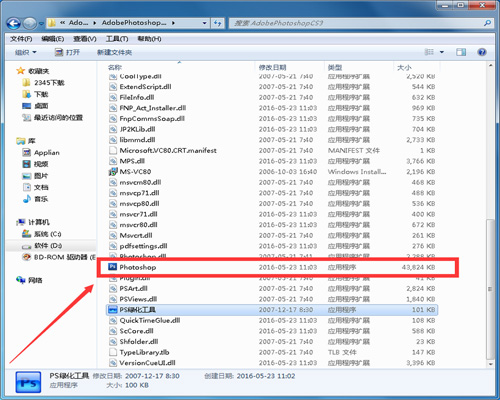Select 网络 in navigation pane
This screenshot has width=500, height=400.
29,280
